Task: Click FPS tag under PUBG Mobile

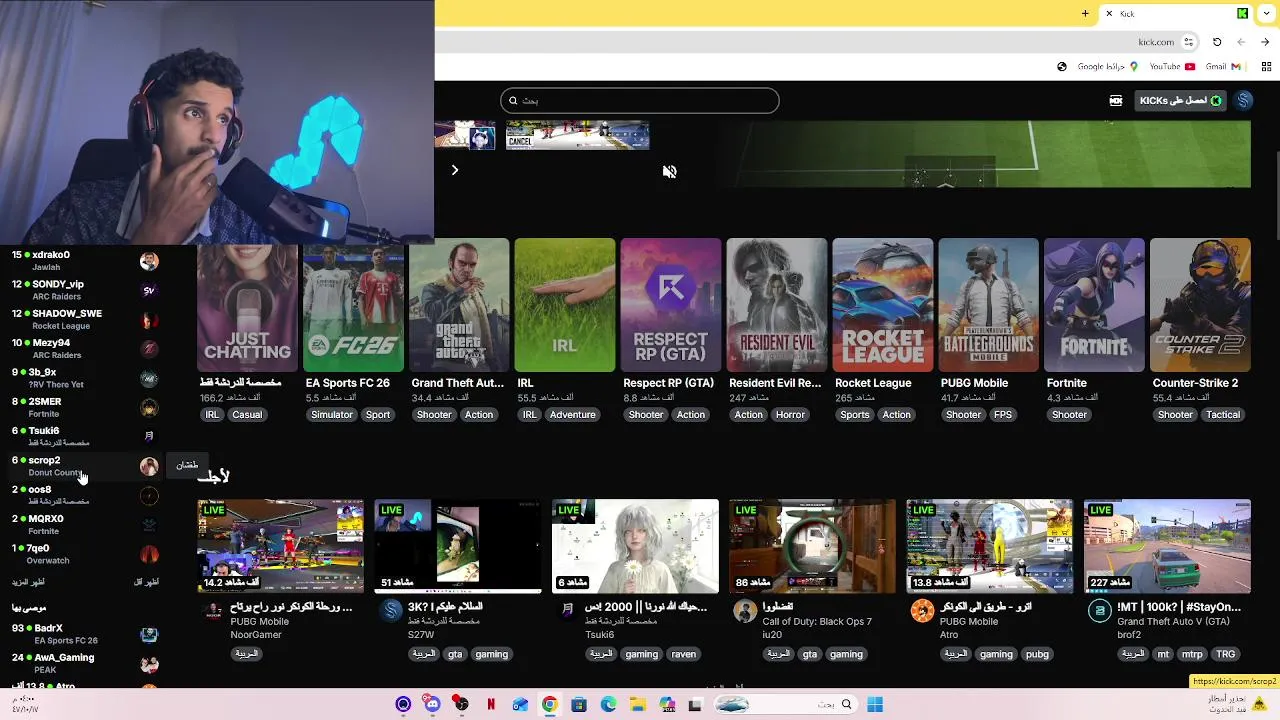Action: click(1003, 415)
